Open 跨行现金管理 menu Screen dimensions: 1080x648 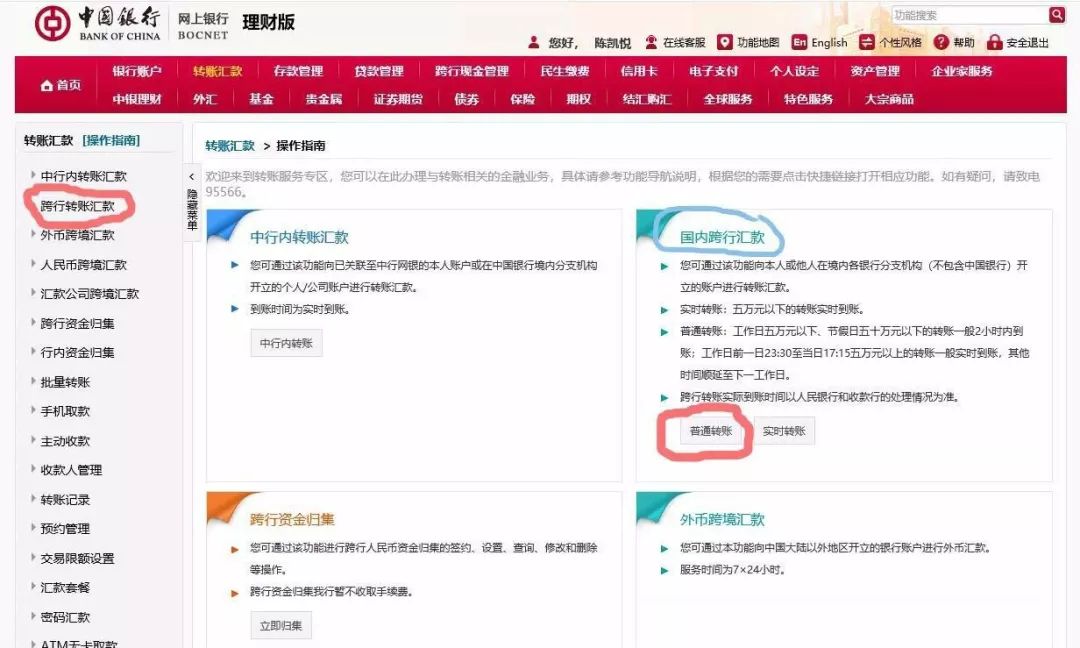pyautogui.click(x=472, y=71)
